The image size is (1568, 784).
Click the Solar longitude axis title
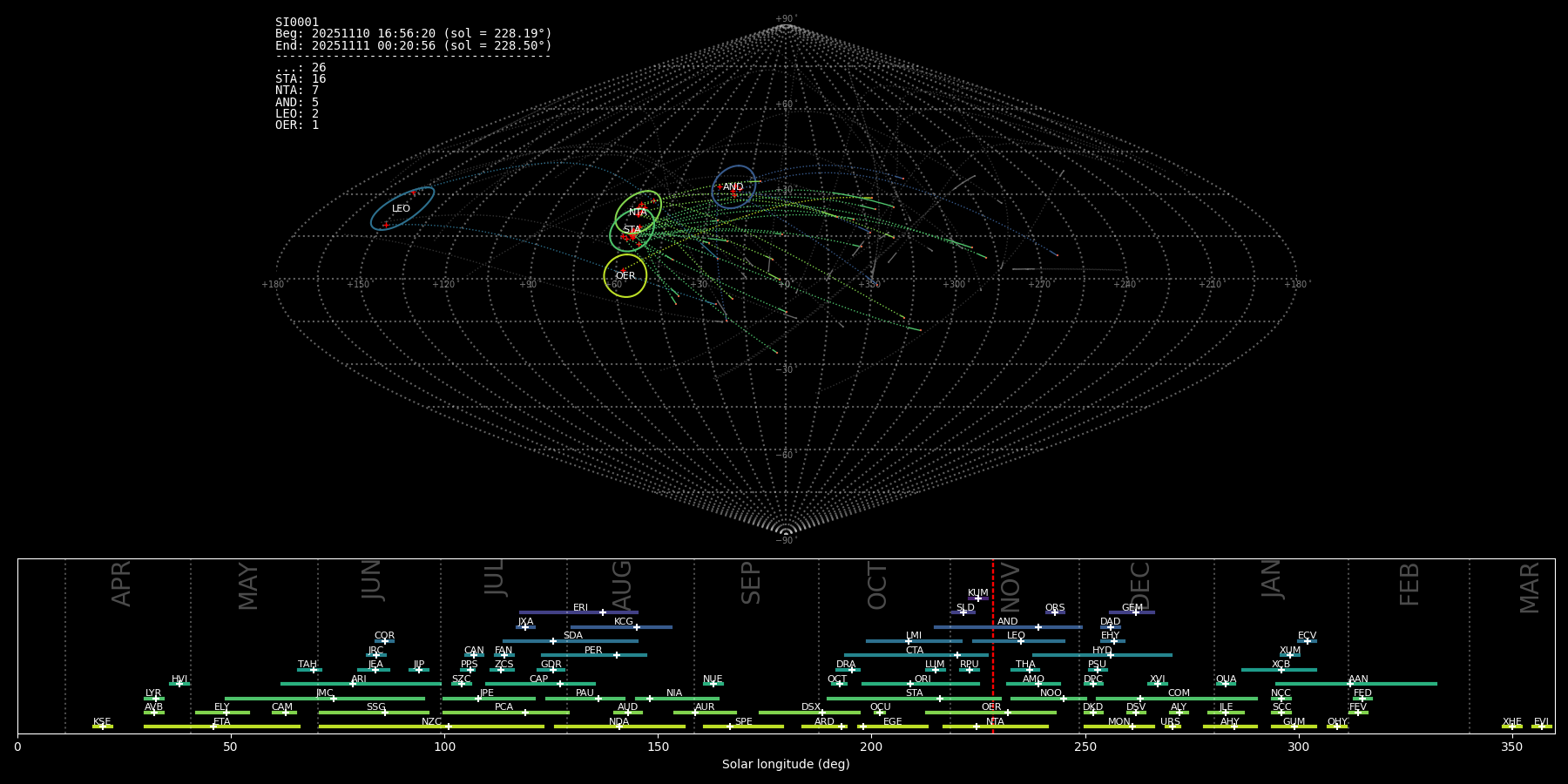click(x=786, y=764)
